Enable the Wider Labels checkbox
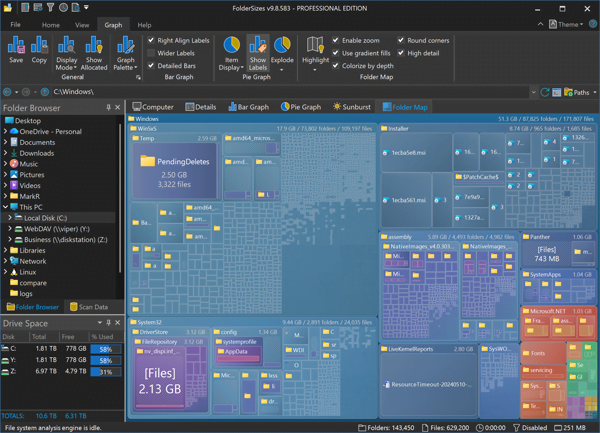The width and height of the screenshot is (600, 433). (151, 53)
